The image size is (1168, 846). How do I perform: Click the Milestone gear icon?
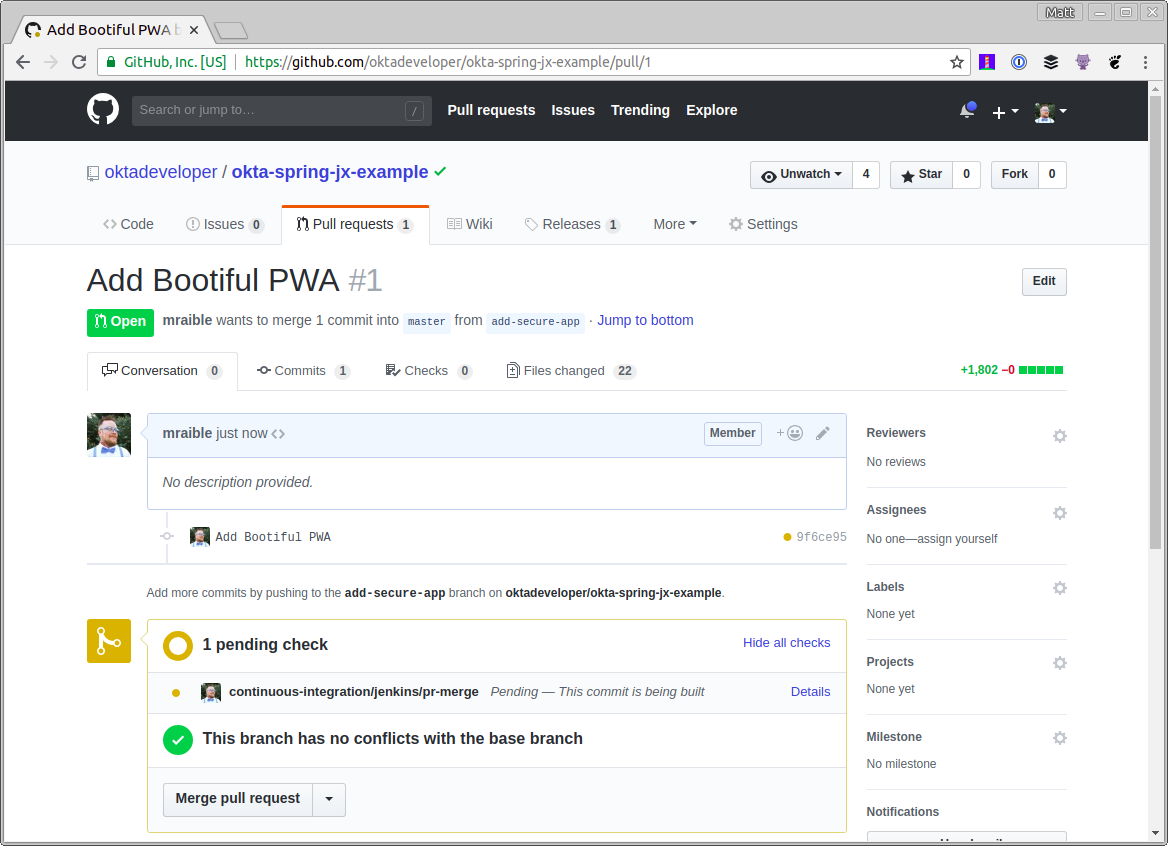pos(1059,738)
